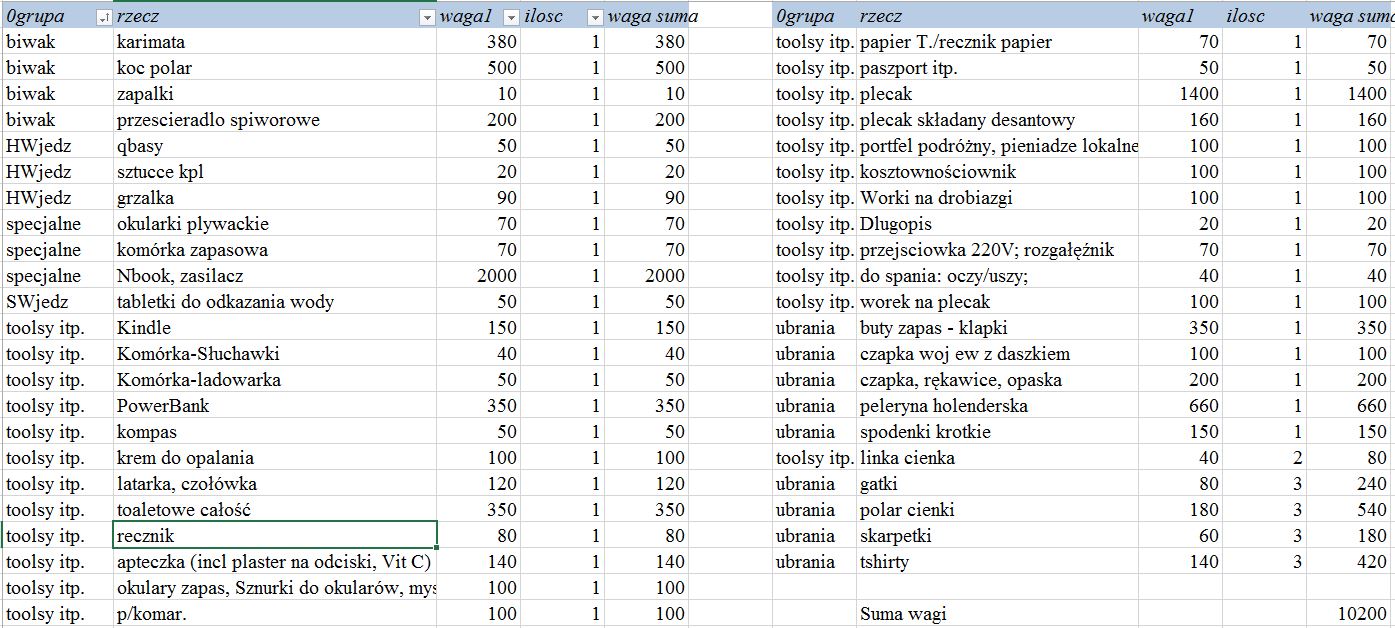Select the 'PowerBank' cell
Image resolution: width=1395 pixels, height=628 pixels.
click(275, 406)
